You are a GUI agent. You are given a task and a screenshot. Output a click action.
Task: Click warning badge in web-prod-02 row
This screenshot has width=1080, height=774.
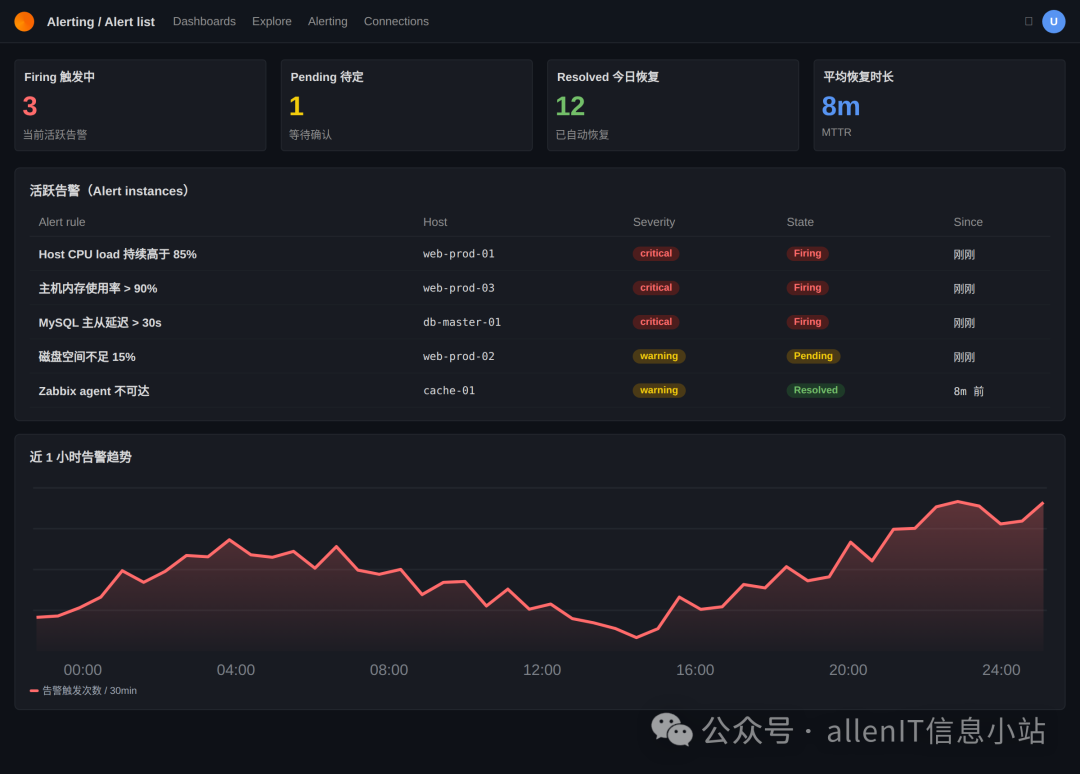pyautogui.click(x=658, y=356)
